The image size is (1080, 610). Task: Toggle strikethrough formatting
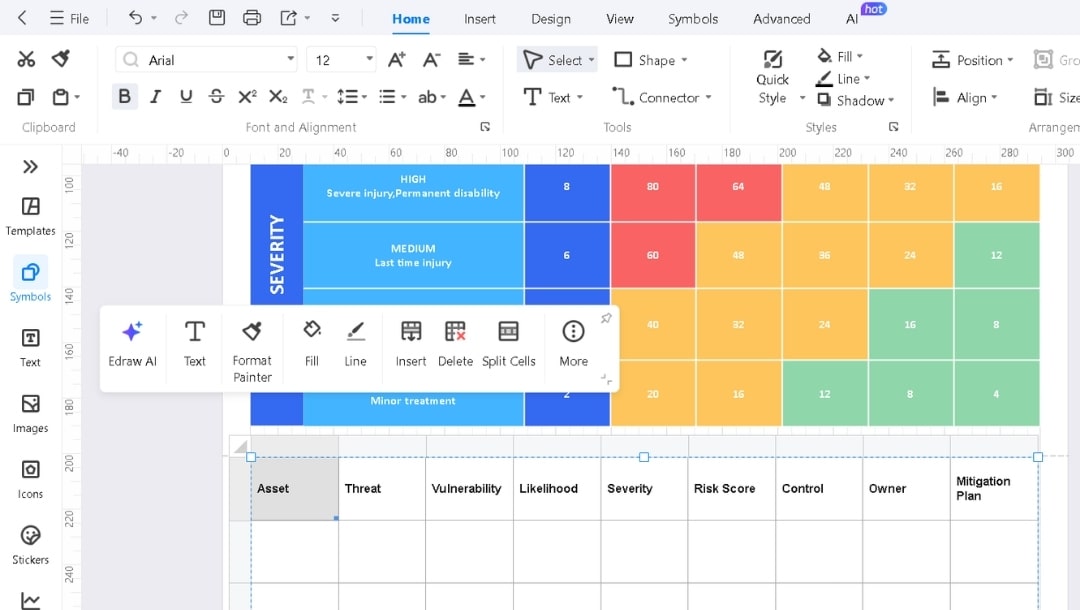click(218, 96)
